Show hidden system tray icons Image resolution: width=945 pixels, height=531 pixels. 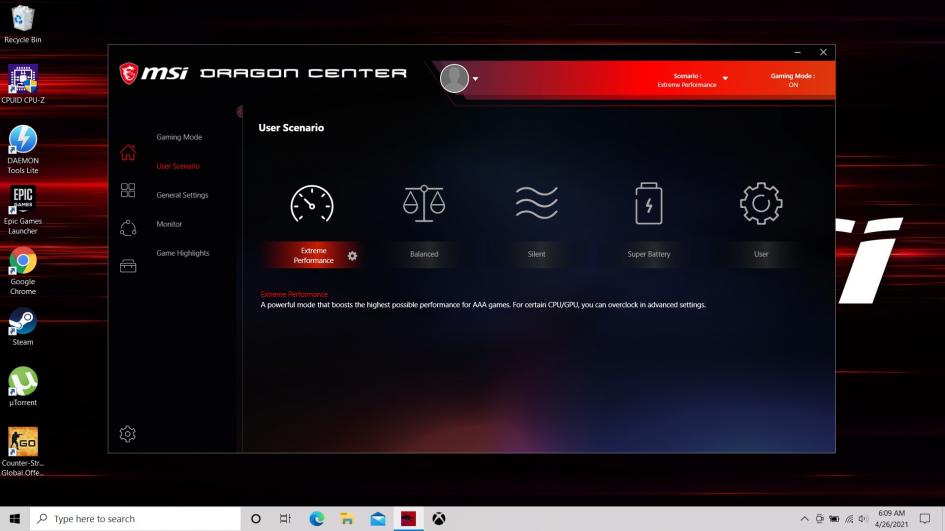coord(804,519)
